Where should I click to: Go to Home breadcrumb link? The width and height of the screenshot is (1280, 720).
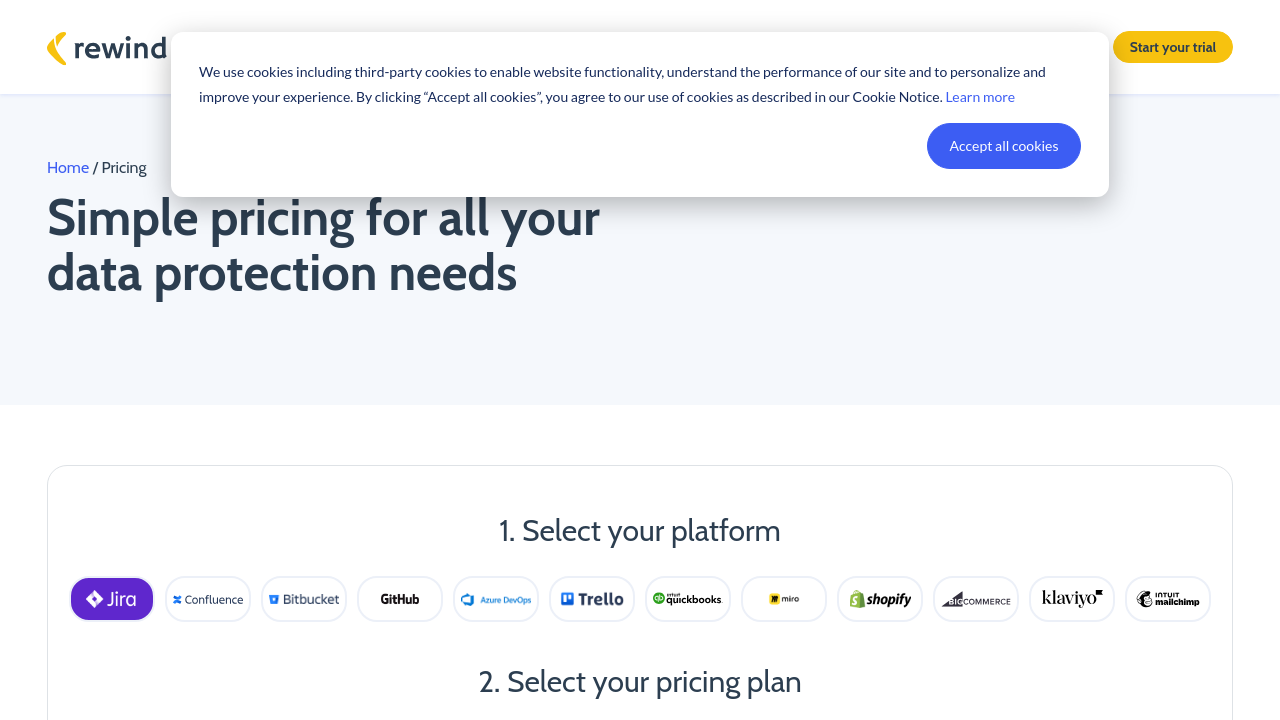[x=68, y=168]
